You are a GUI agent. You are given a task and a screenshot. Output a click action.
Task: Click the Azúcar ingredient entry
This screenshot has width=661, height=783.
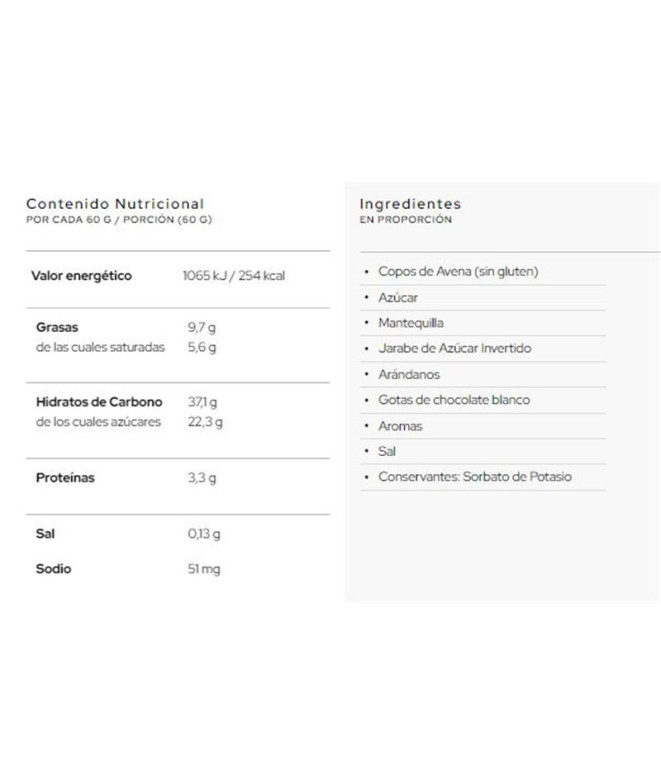[x=398, y=298]
